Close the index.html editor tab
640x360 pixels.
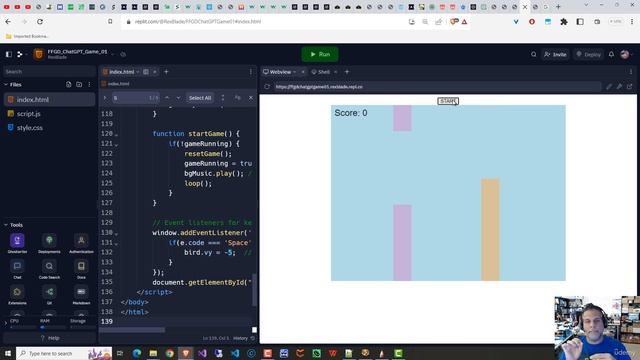tap(155, 72)
